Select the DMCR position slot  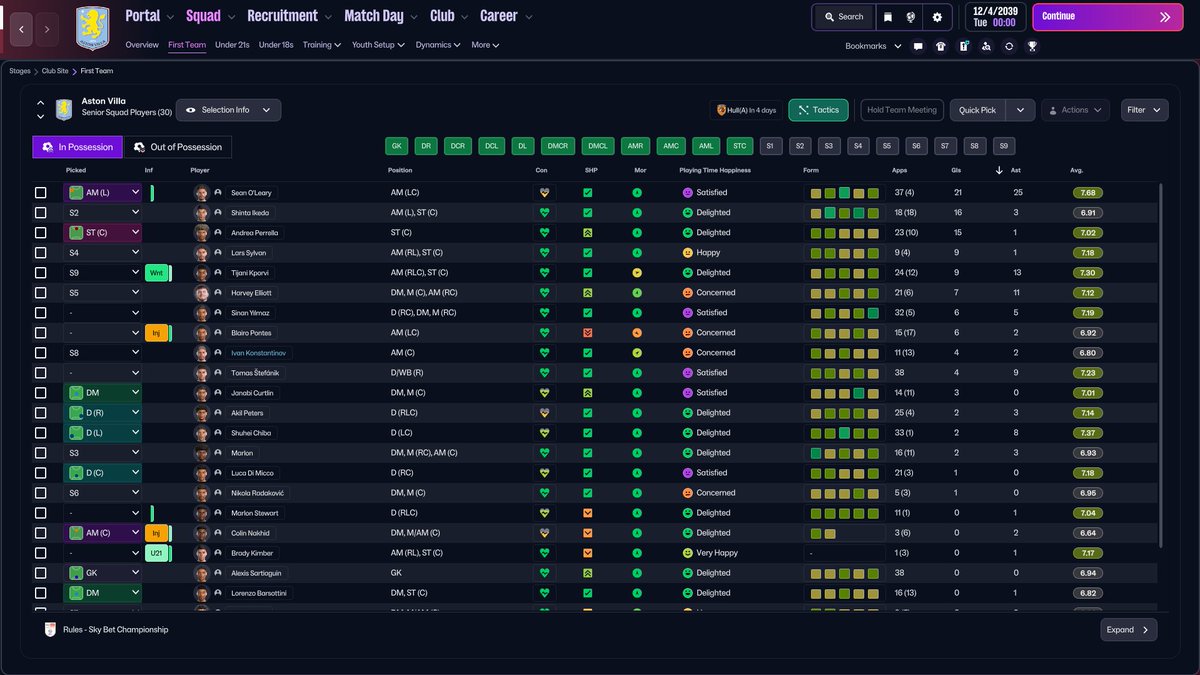coord(557,146)
